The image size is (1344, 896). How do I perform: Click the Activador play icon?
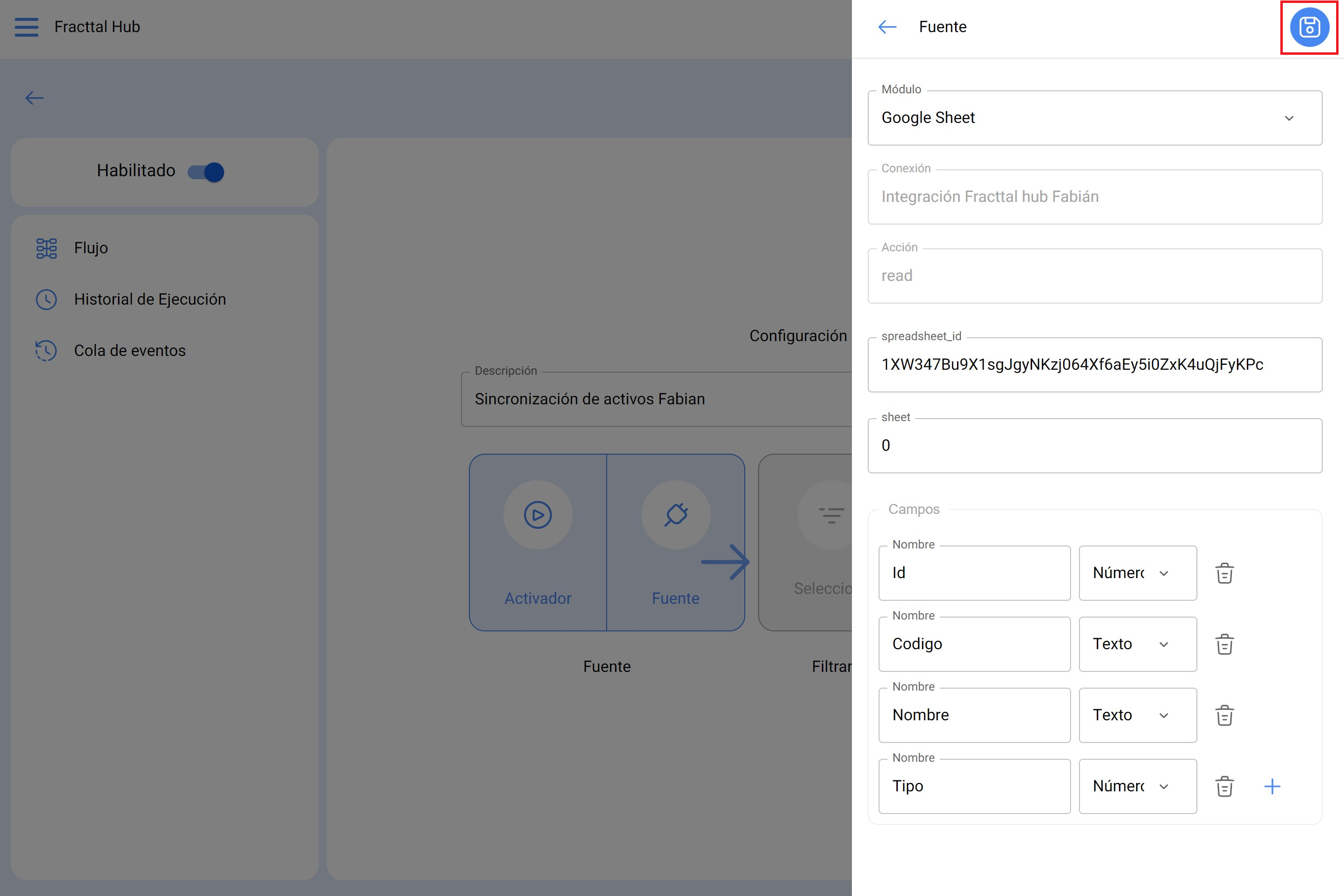[x=538, y=515]
